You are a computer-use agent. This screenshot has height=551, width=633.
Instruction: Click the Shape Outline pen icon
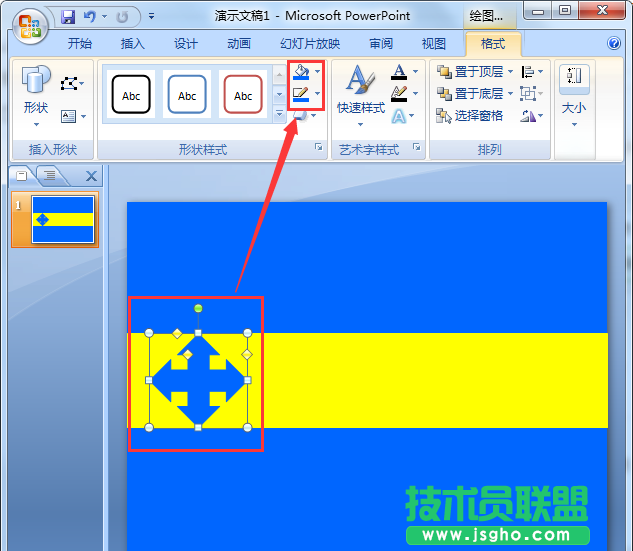point(301,94)
